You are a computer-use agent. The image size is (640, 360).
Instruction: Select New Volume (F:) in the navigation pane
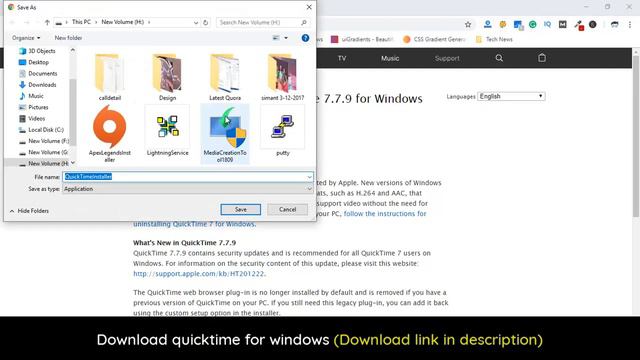tap(44, 141)
